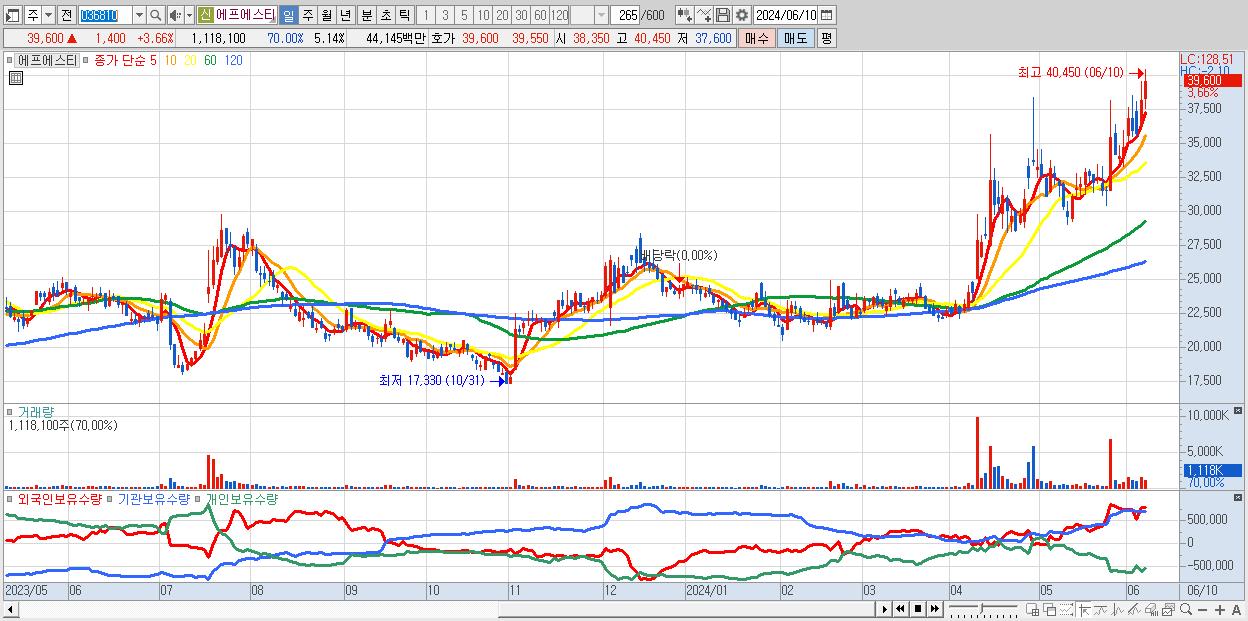Click the 기관보유수량 indicator label
The image size is (1248, 621).
click(152, 498)
